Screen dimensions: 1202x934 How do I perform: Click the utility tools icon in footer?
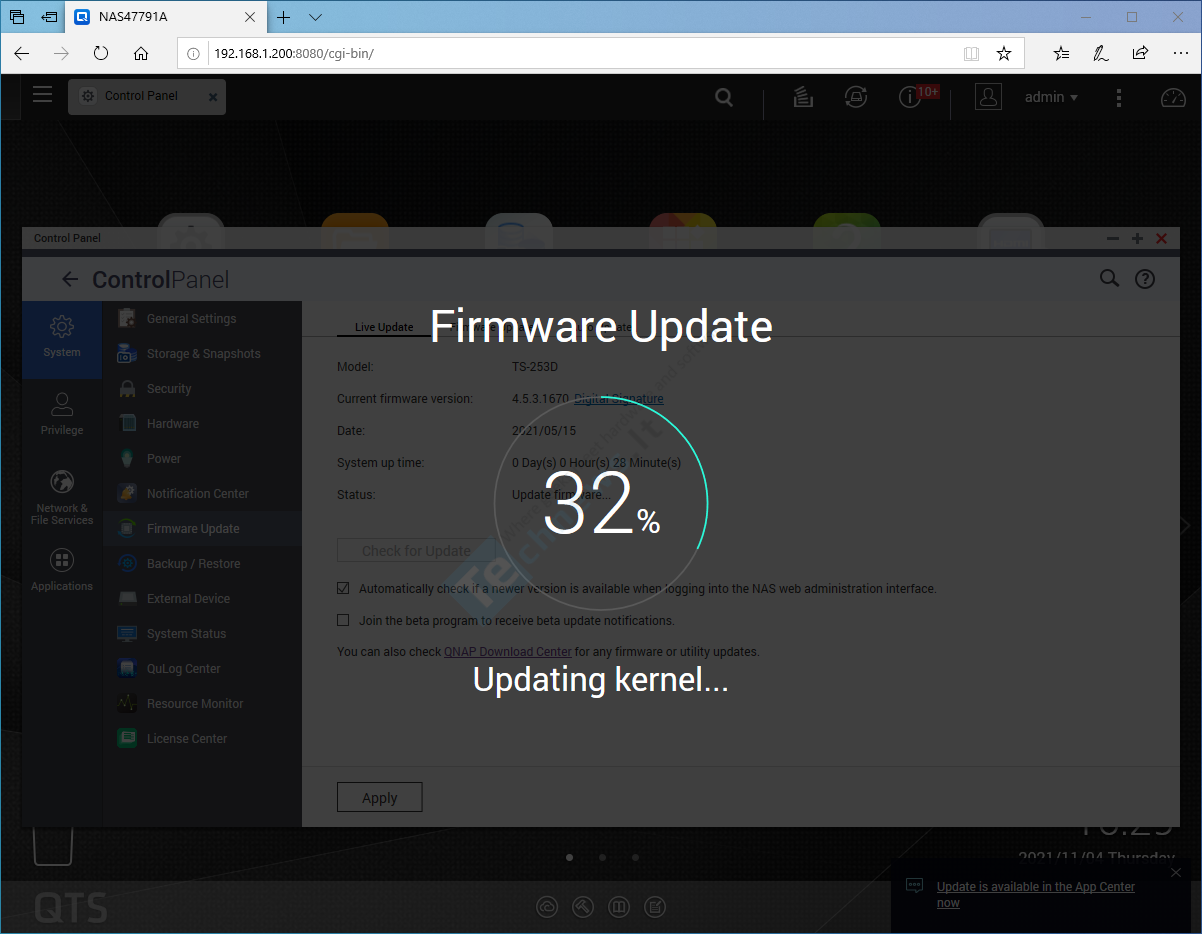(x=583, y=907)
